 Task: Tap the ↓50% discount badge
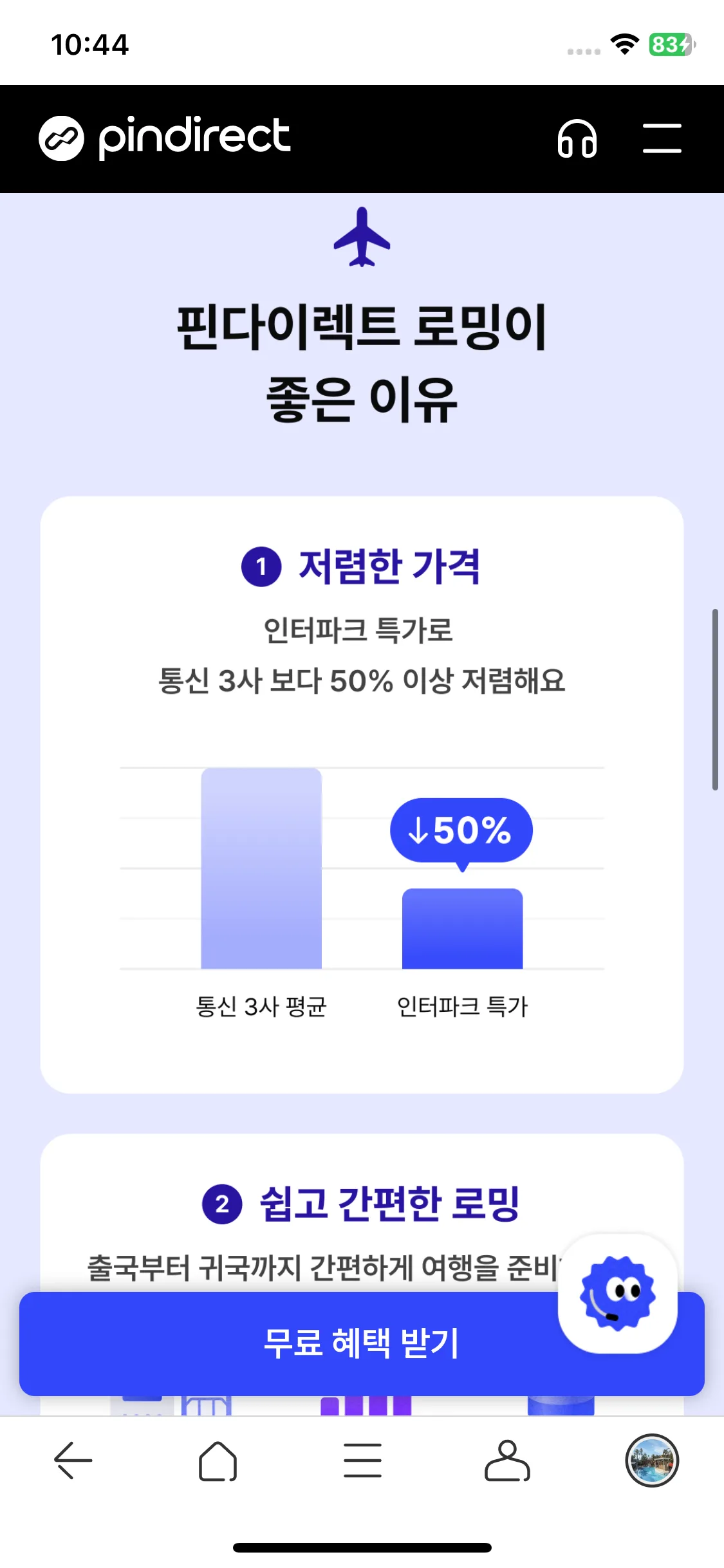[461, 831]
